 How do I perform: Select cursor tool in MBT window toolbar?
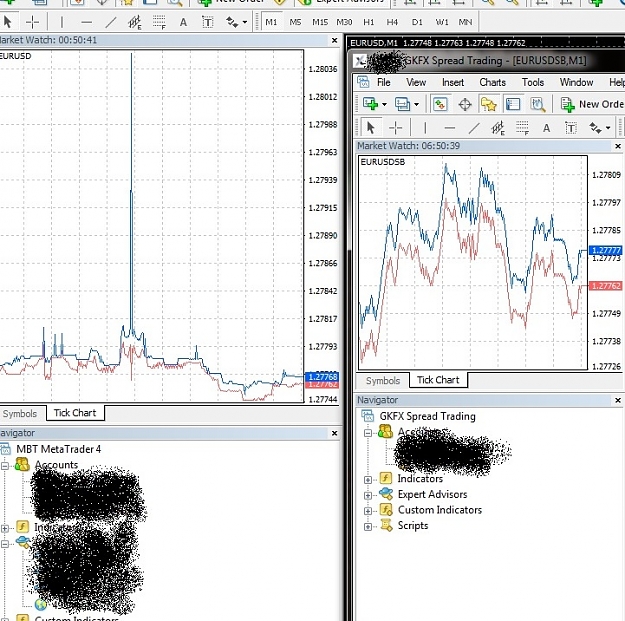coord(7,22)
